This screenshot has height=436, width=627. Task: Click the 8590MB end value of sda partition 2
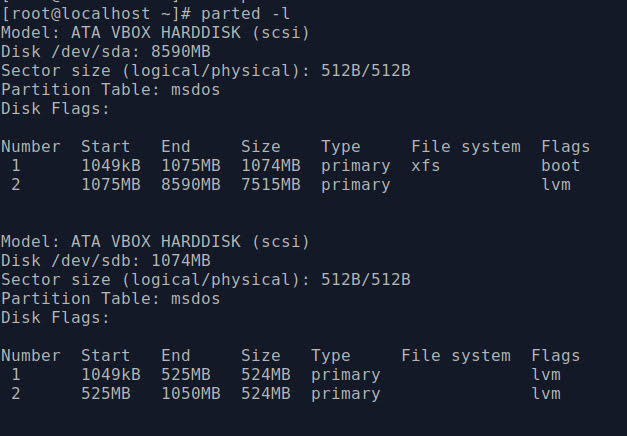tap(191, 185)
